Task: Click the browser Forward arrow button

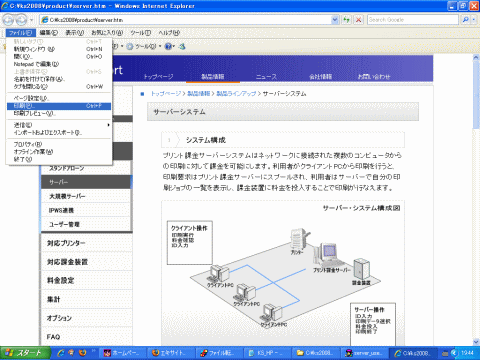Action: (x=21, y=20)
